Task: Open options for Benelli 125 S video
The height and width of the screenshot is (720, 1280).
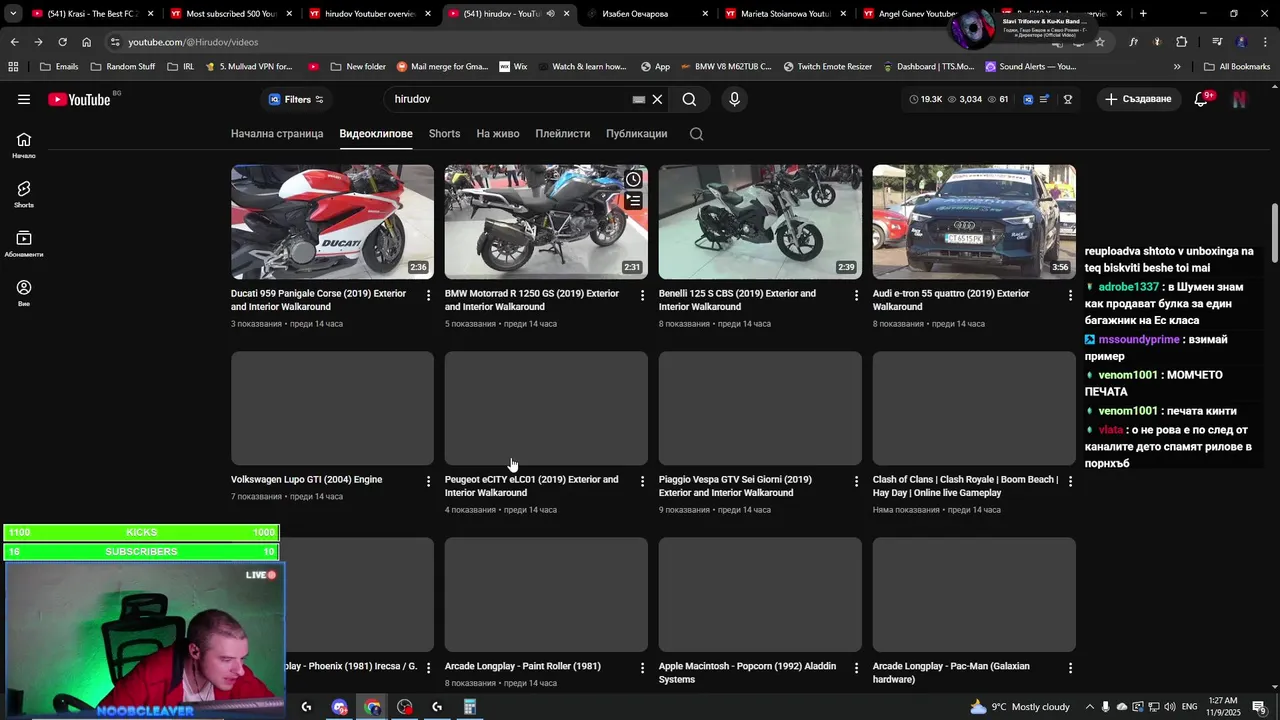Action: pos(856,295)
